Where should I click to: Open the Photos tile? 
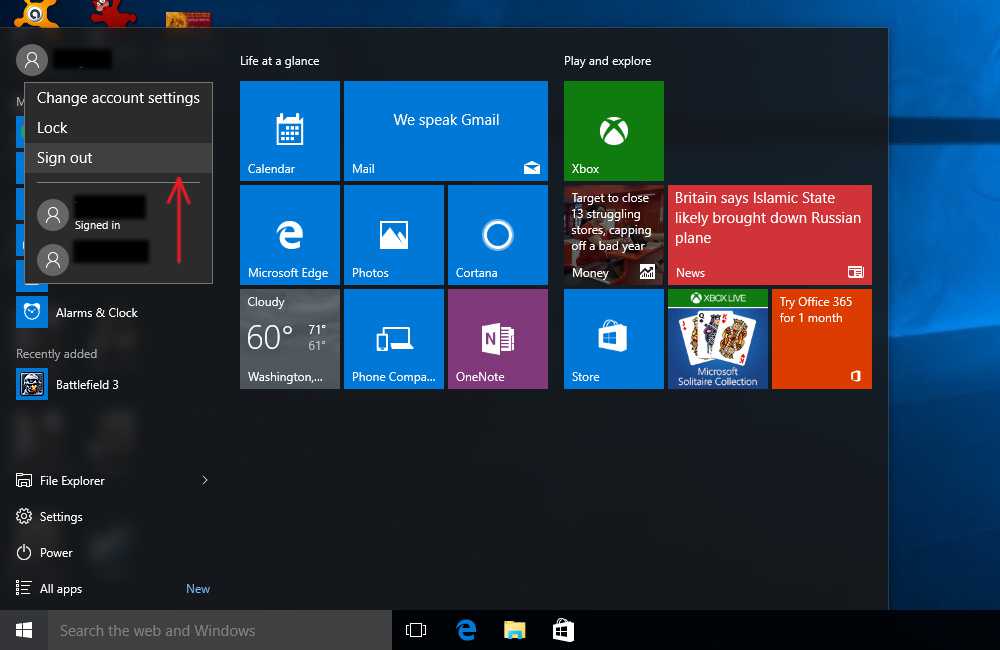393,235
